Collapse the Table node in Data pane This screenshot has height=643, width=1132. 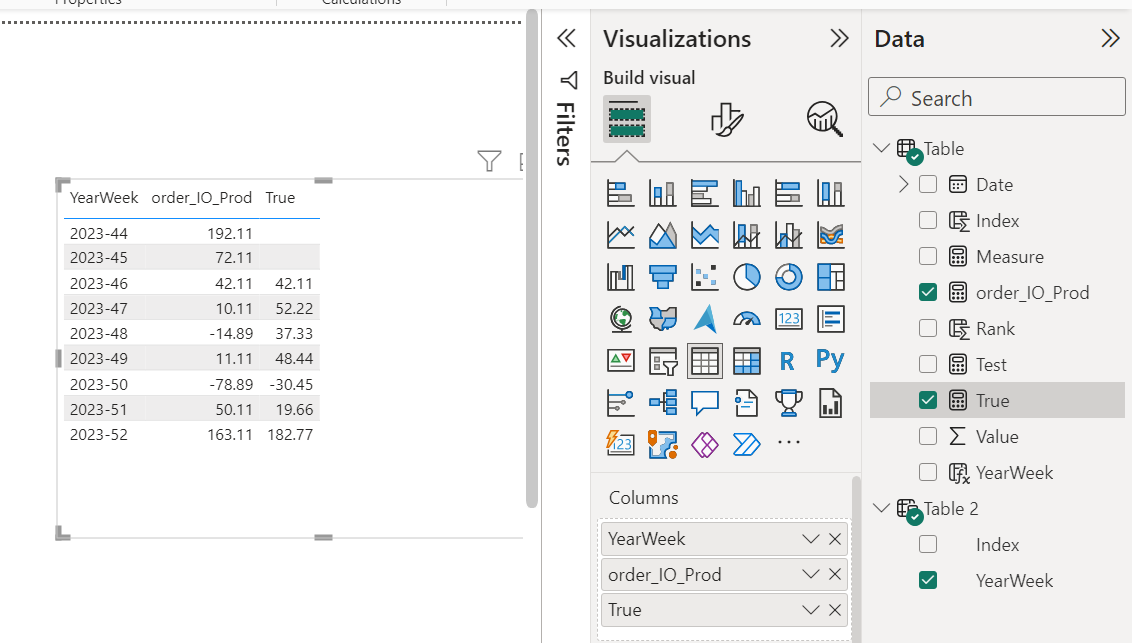click(881, 148)
